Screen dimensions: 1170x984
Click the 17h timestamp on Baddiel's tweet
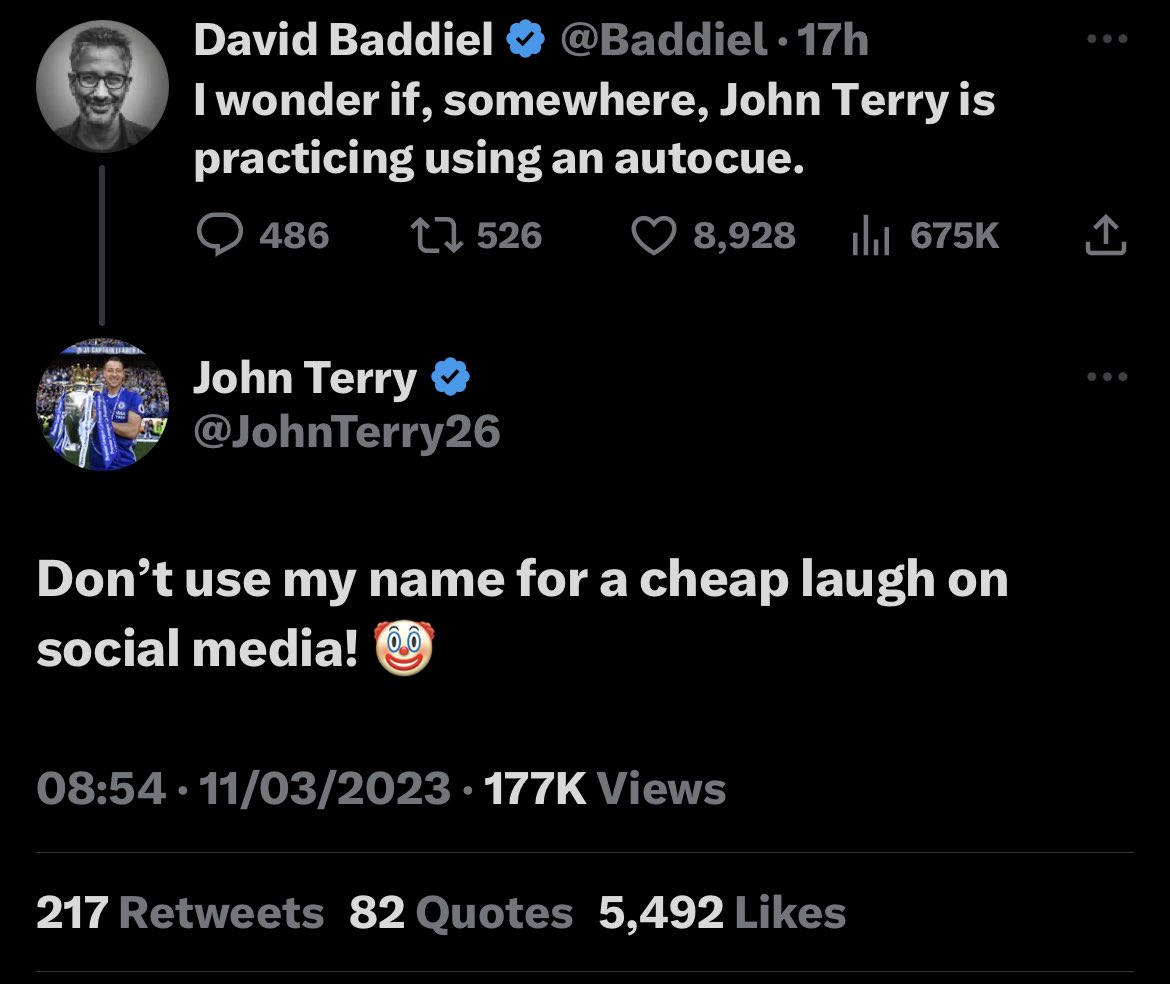point(833,39)
